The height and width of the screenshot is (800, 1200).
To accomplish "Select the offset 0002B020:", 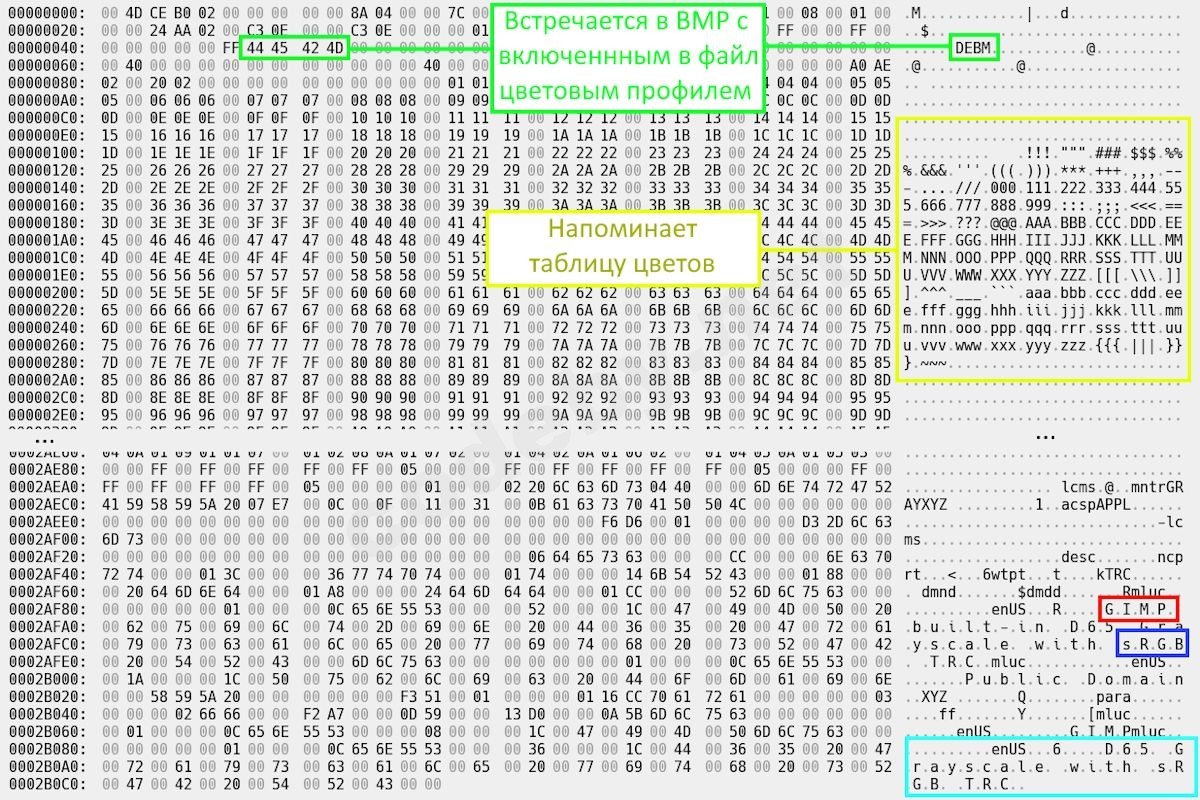I will [46, 697].
